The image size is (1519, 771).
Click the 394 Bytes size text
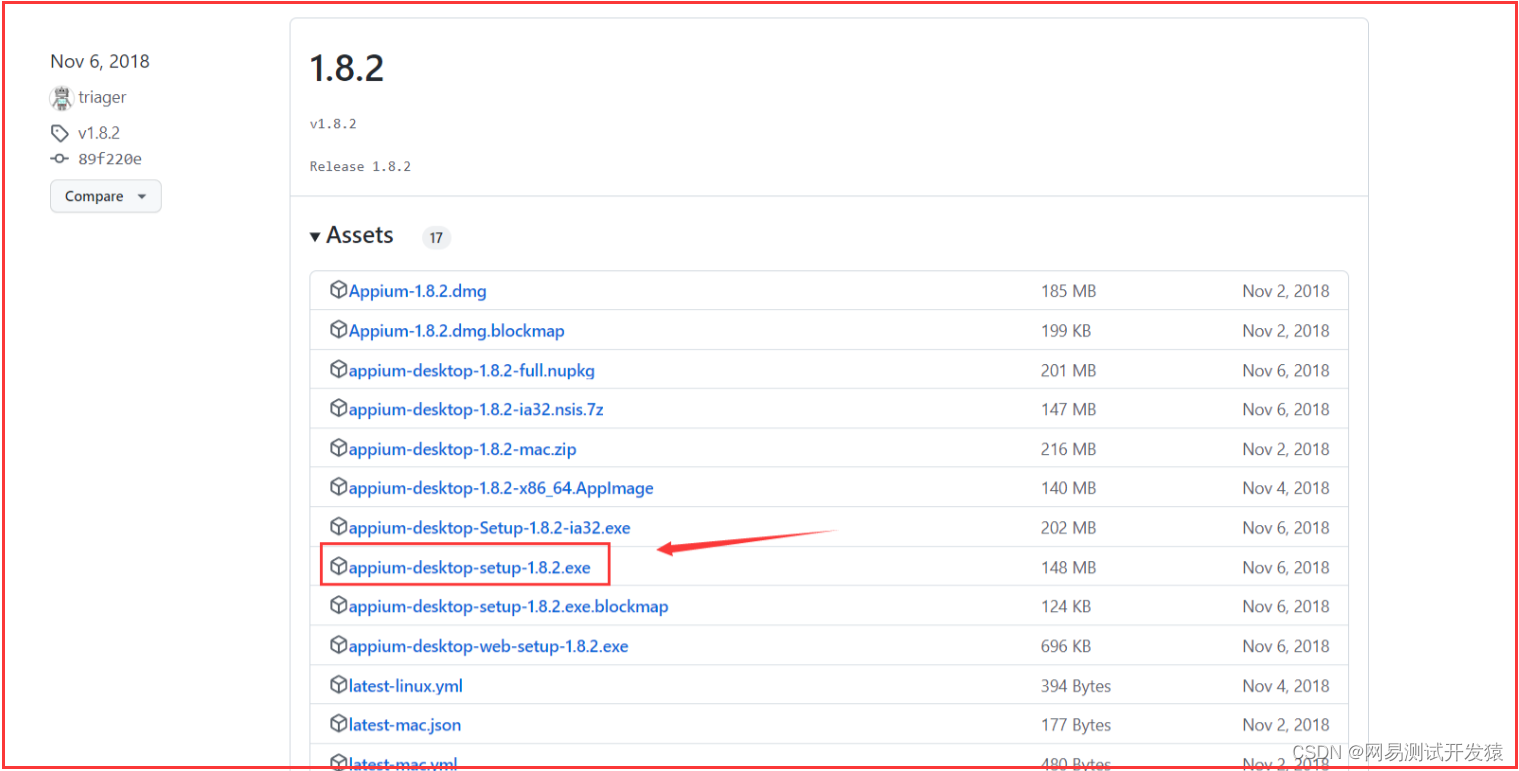pyautogui.click(x=1076, y=686)
